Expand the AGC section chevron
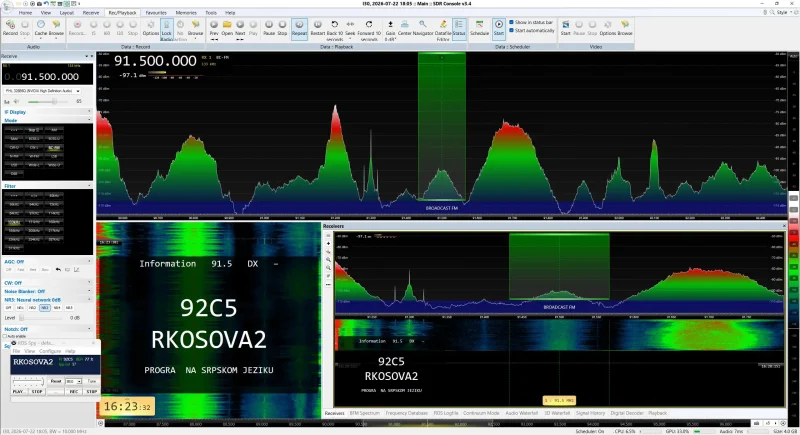This screenshot has height=435, width=800. coord(89,262)
